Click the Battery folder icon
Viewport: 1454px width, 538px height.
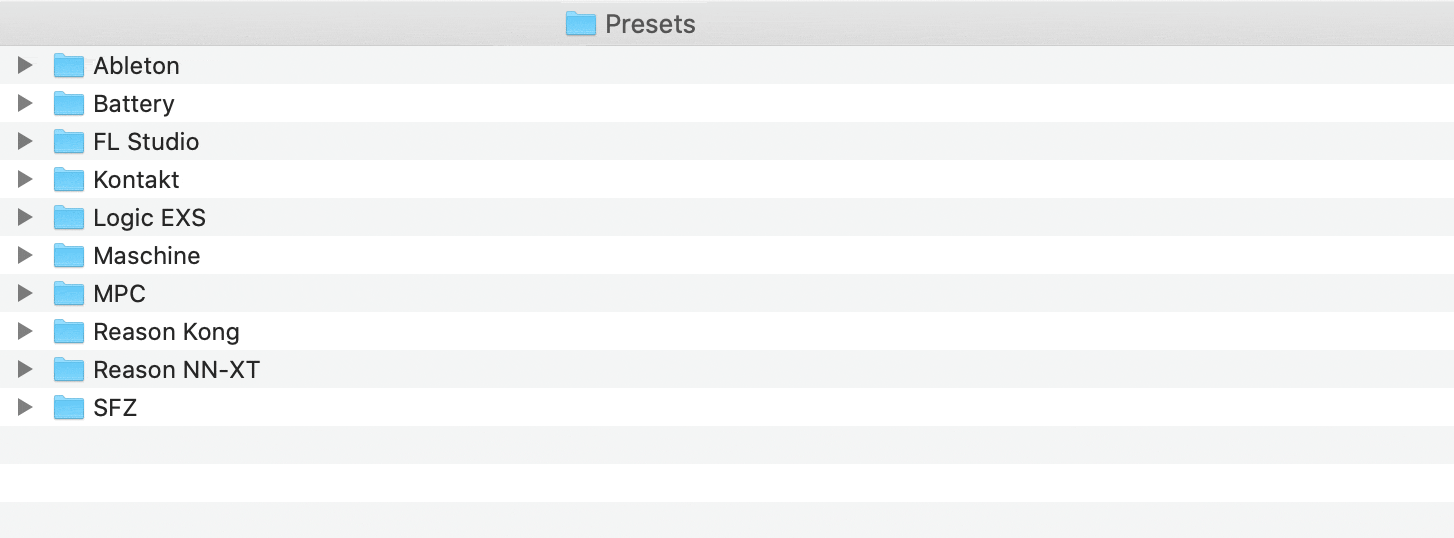click(68, 104)
